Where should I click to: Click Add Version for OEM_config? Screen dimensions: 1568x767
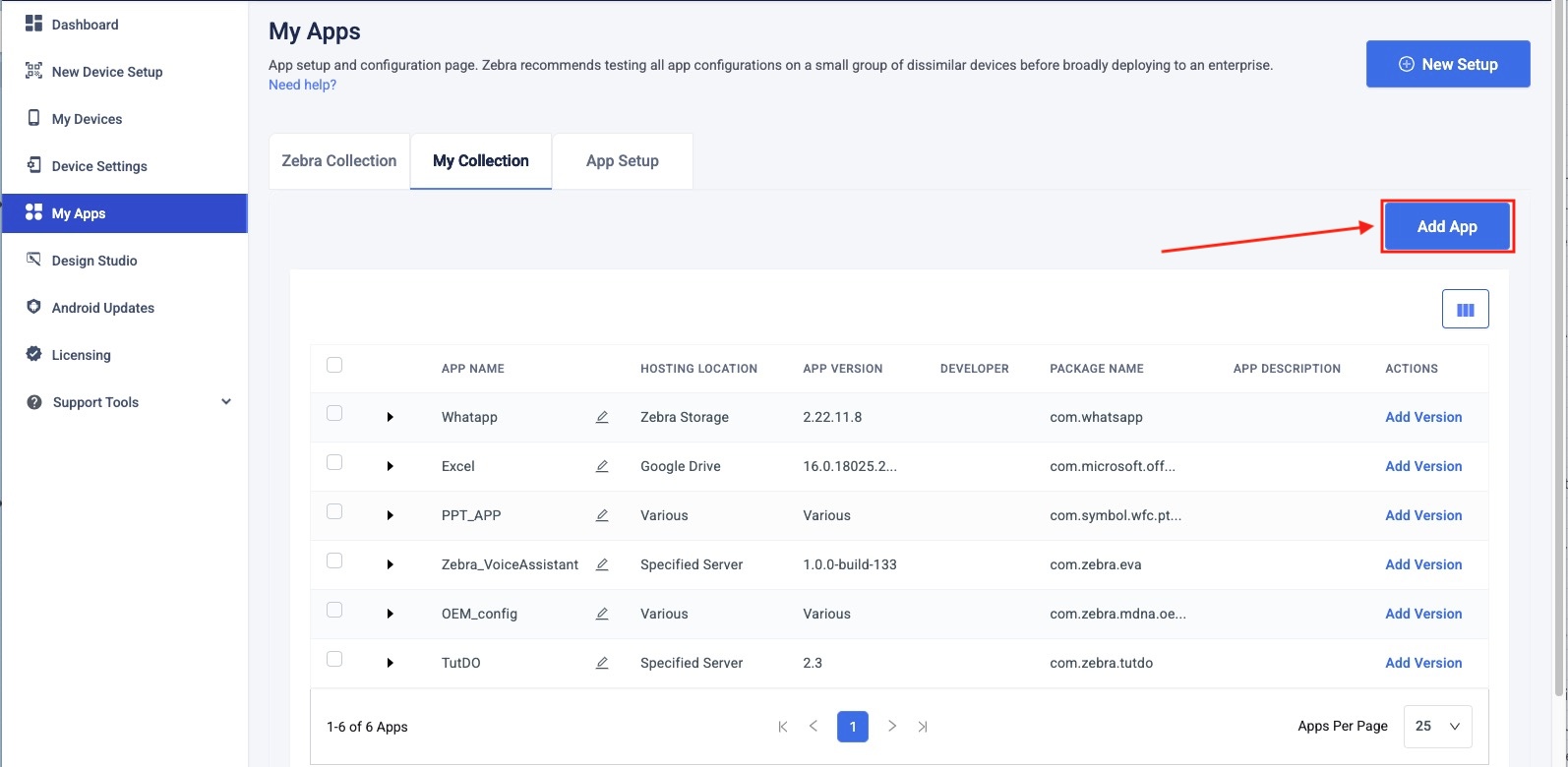click(x=1423, y=614)
